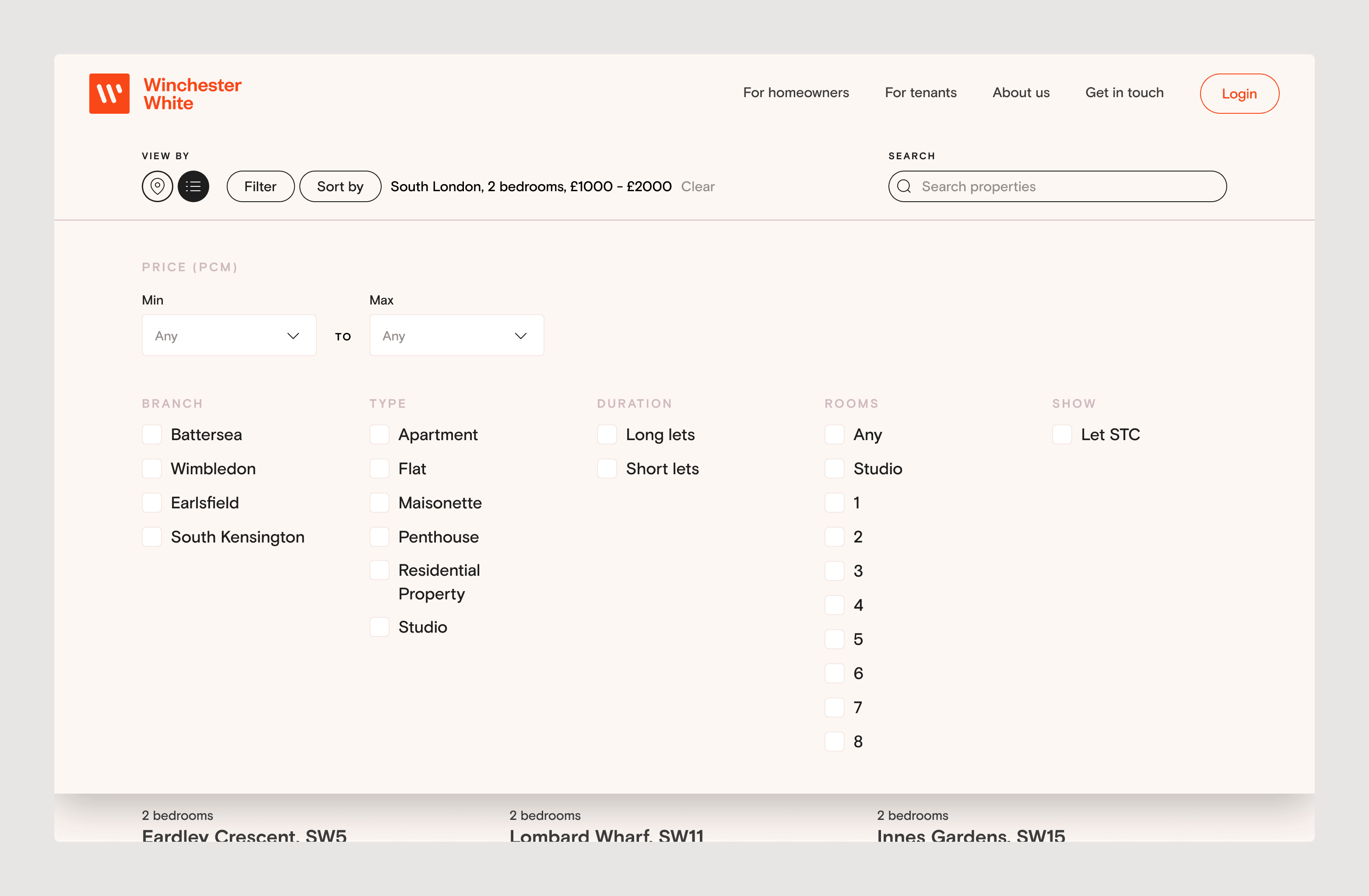Image resolution: width=1369 pixels, height=896 pixels.
Task: Tick the Studio rooms checkbox
Action: (x=834, y=468)
